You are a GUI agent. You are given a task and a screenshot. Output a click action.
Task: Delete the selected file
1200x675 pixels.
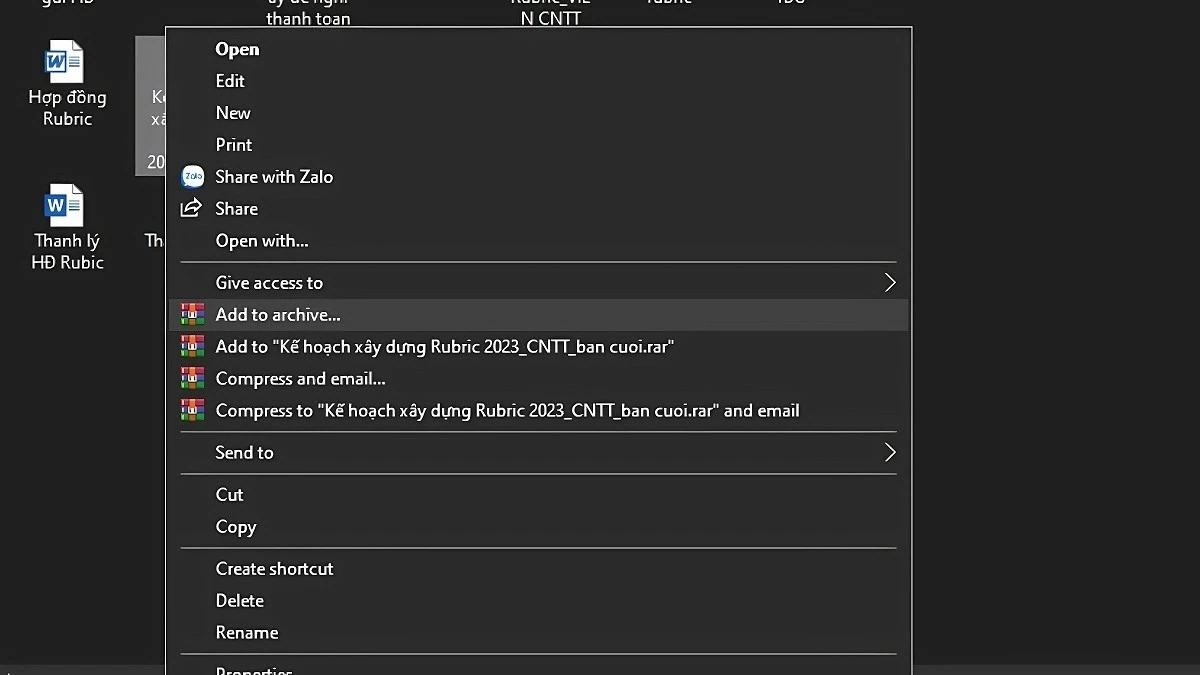[x=240, y=601]
